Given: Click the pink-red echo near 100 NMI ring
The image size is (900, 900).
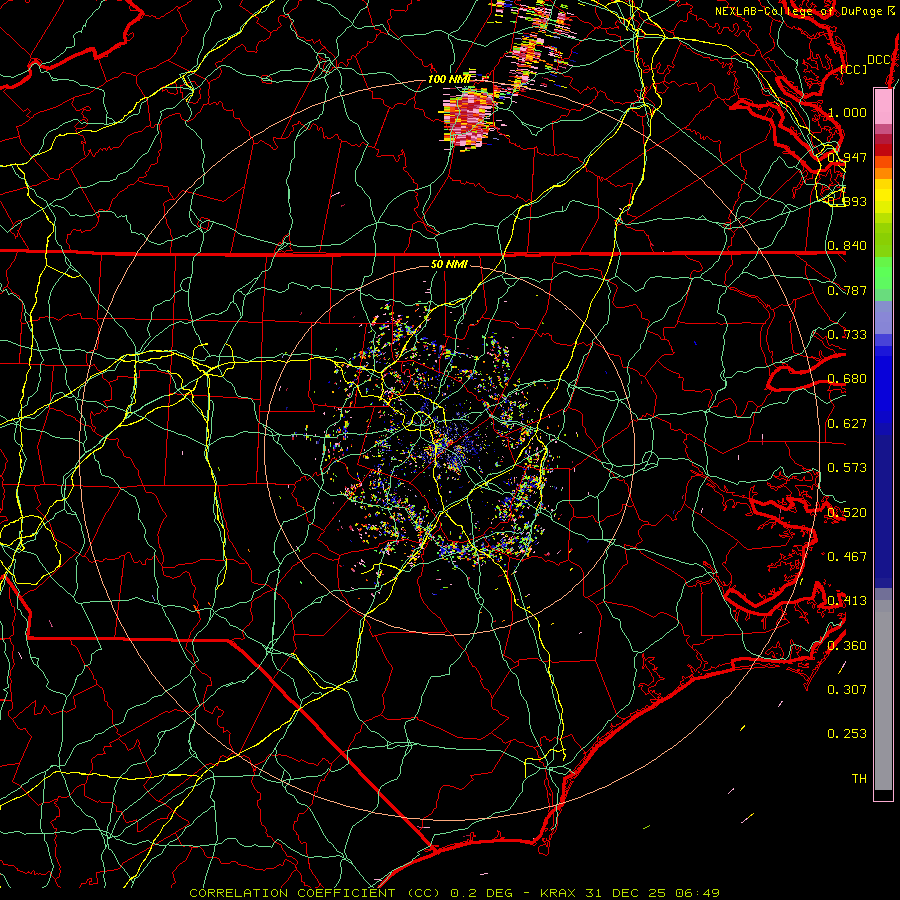Looking at the screenshot, I should coord(470,118).
